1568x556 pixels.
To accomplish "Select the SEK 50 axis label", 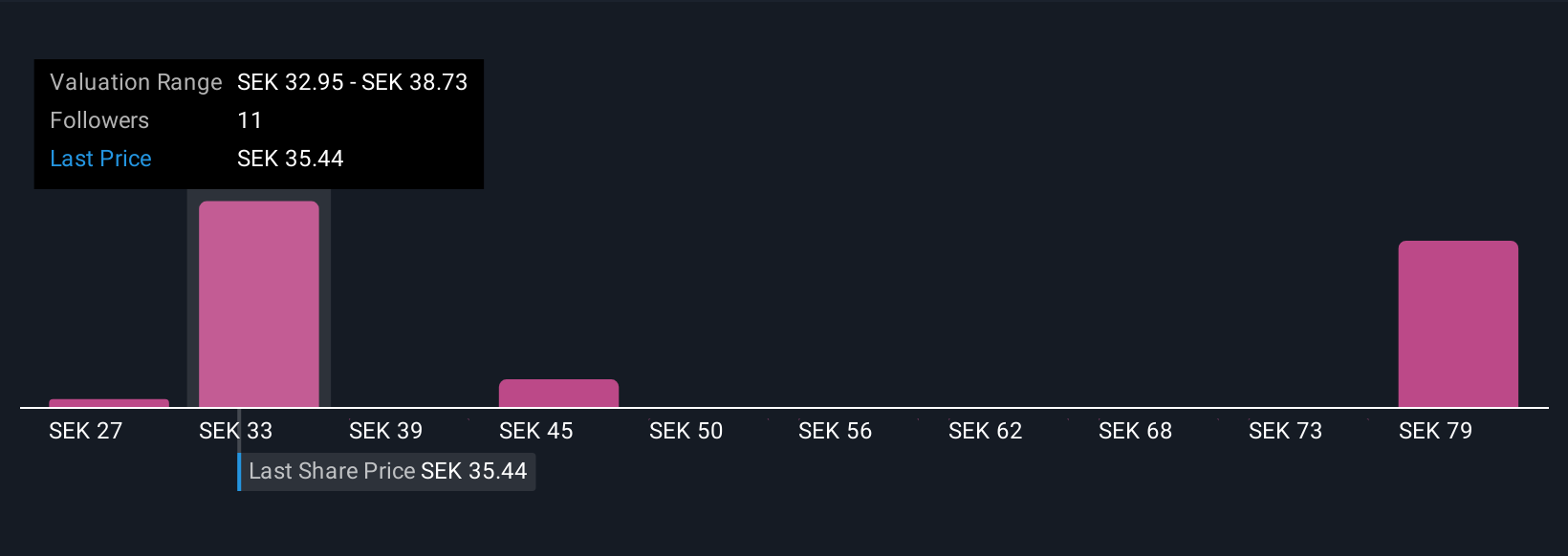I will coord(686,431).
